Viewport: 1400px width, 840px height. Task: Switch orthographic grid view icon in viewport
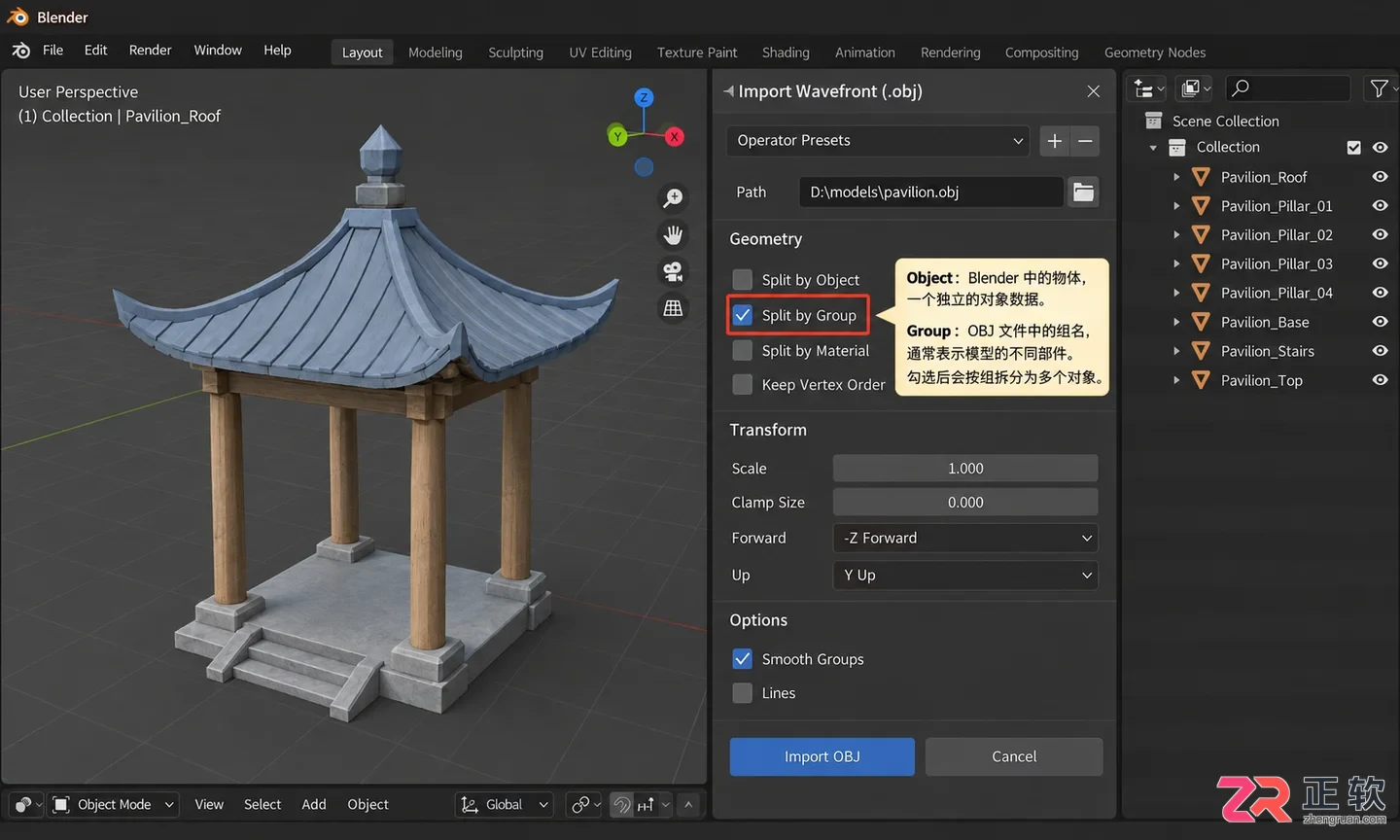coord(673,308)
